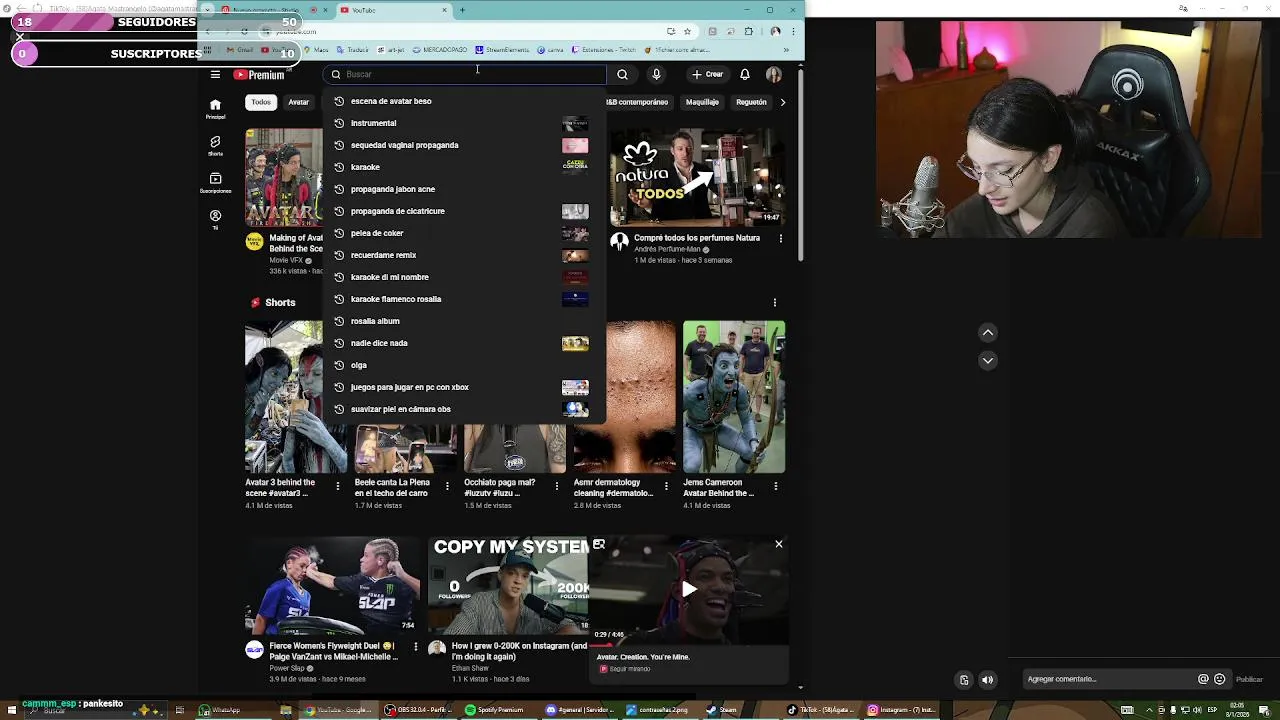The width and height of the screenshot is (1280, 720).
Task: Close the Avatar miniplayer
Action: point(779,544)
